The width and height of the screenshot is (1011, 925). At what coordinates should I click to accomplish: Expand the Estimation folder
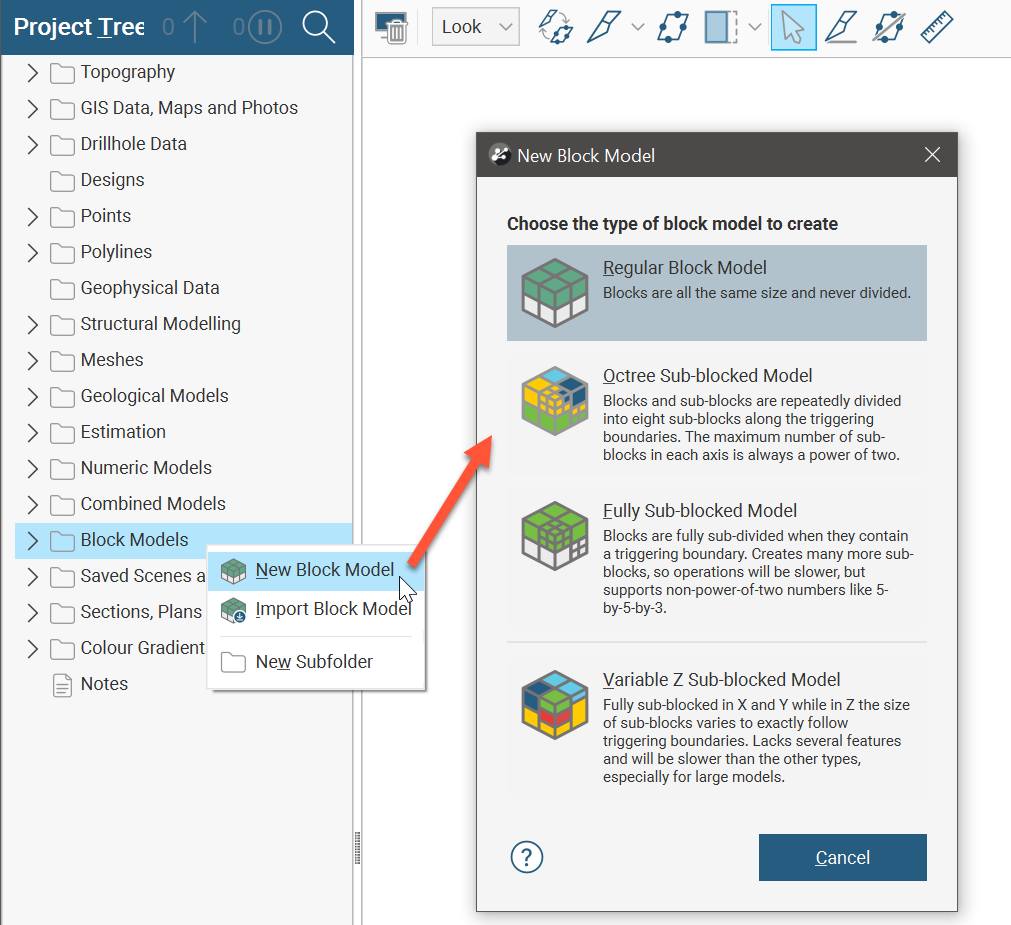33,433
